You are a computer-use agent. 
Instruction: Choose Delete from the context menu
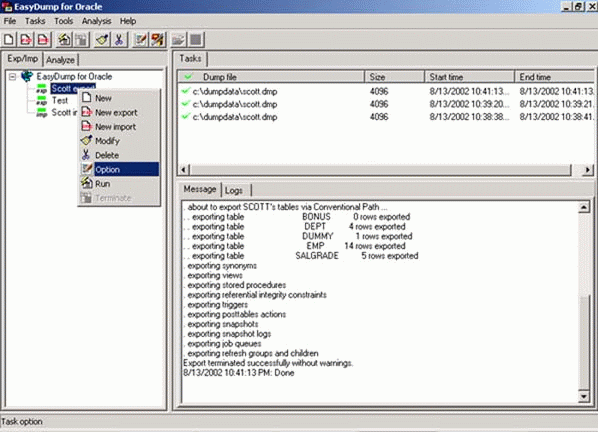click(x=119, y=155)
